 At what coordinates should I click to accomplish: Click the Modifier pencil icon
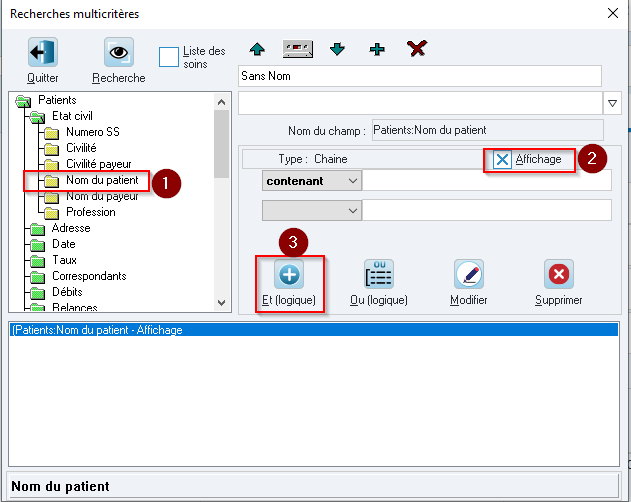[469, 274]
